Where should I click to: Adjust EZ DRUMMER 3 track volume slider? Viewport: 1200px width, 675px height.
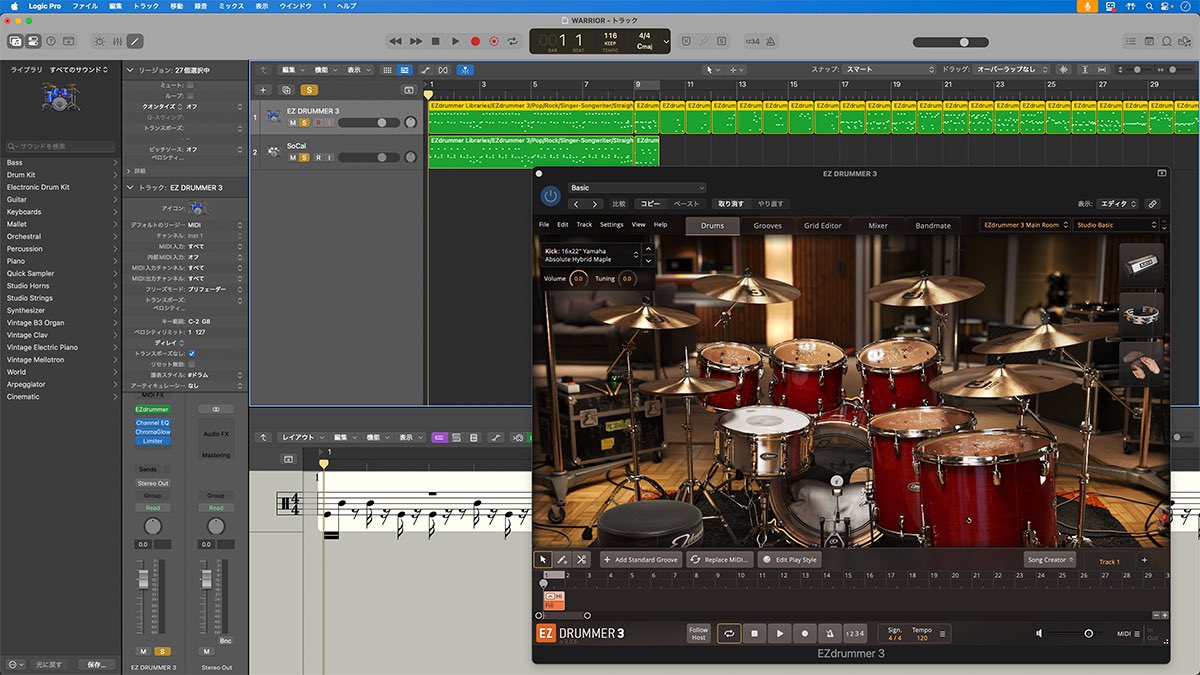[369, 122]
